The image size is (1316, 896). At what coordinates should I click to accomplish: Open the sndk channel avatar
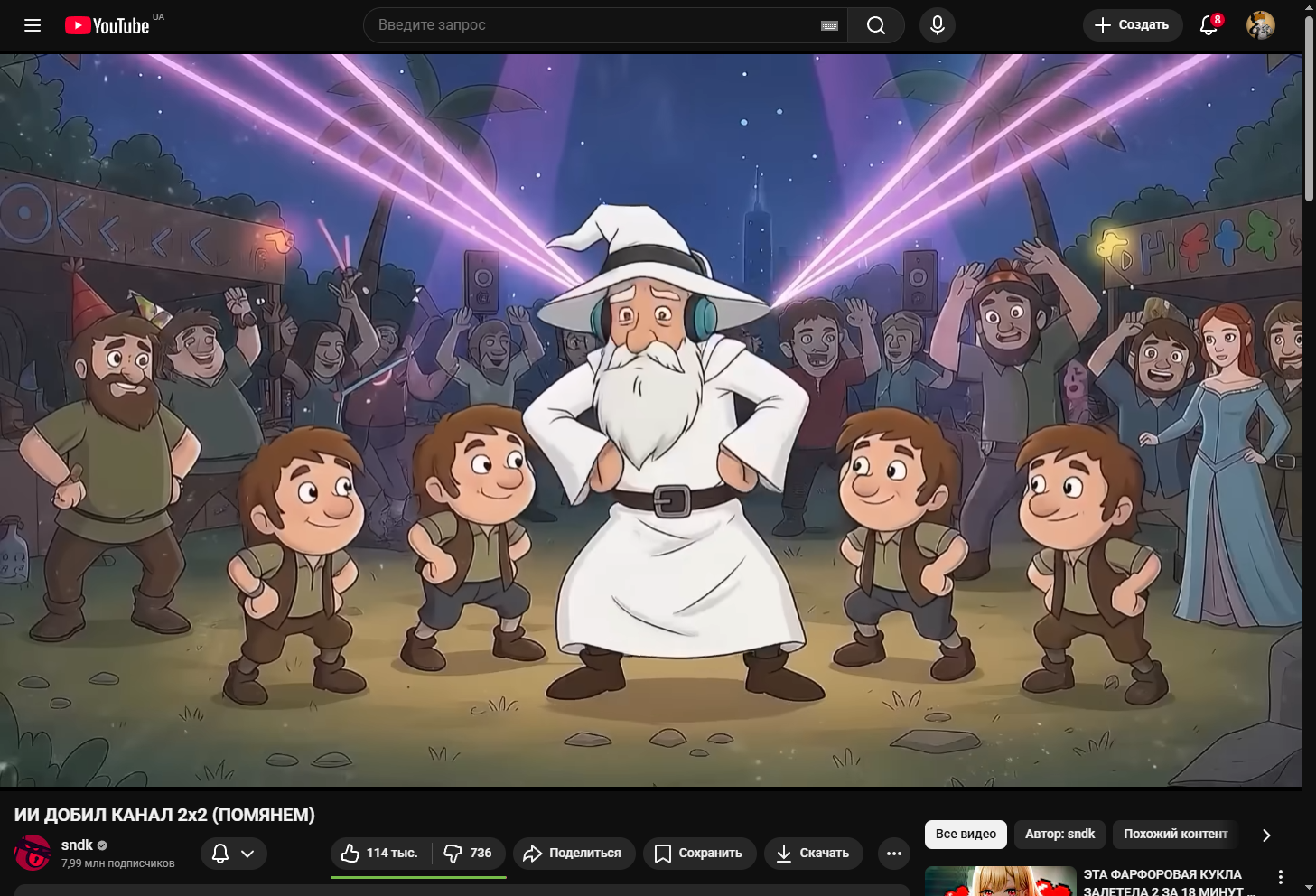tap(33, 853)
